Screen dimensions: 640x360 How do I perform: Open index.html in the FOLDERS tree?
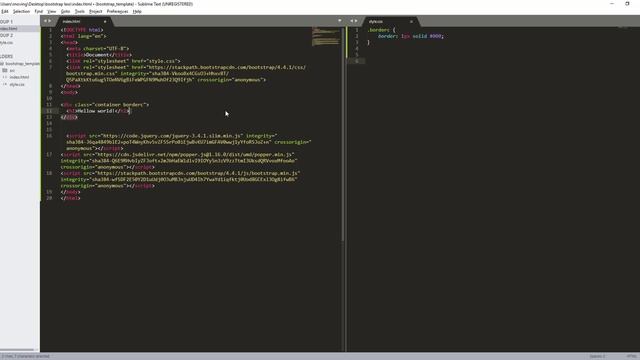click(19, 77)
